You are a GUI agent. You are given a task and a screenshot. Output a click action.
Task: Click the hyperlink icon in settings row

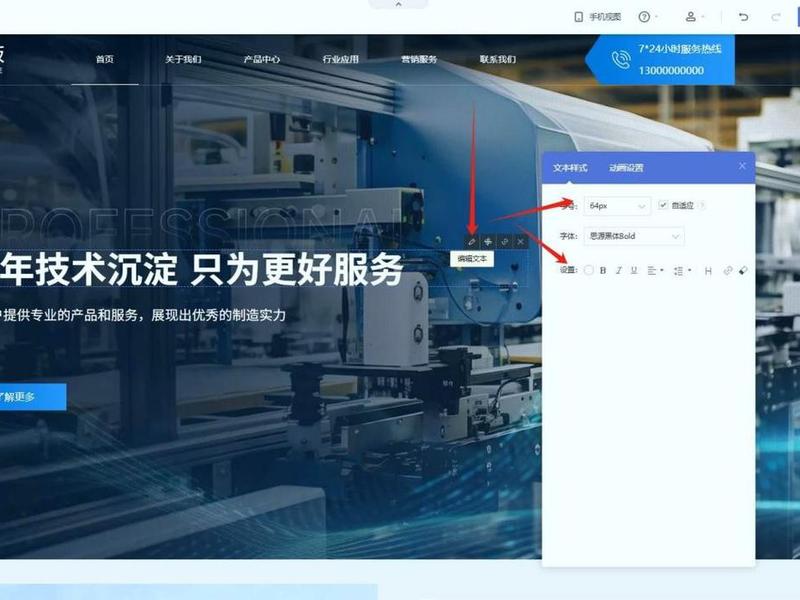pos(728,270)
